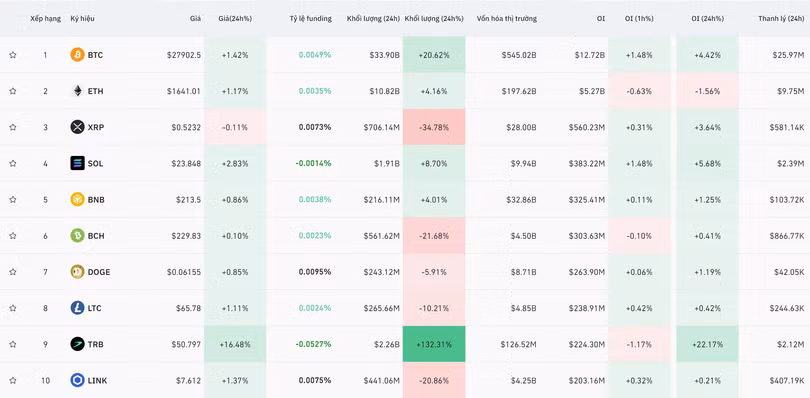This screenshot has width=810, height=398.
Task: Sort by OI (1h%) header
Action: click(x=638, y=19)
